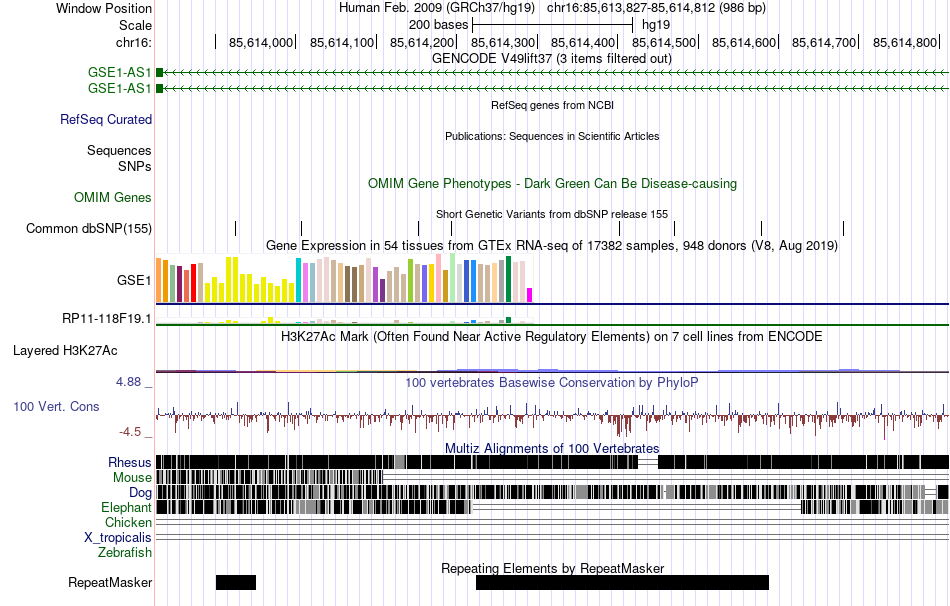Click the Window Position label
The image size is (950, 606).
pyautogui.click(x=104, y=8)
